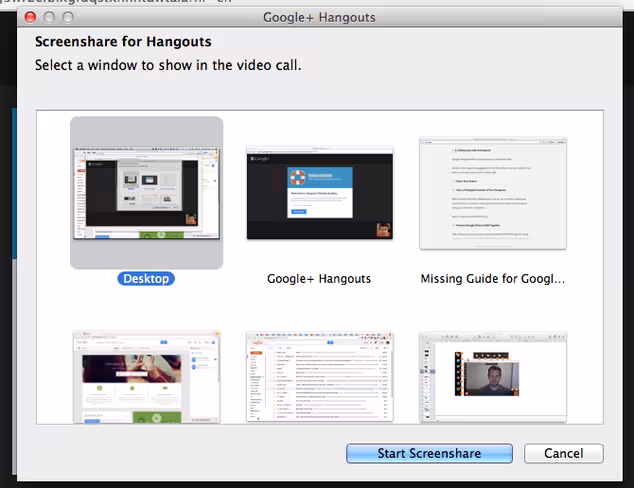Dismiss the dialog with Cancel
The height and width of the screenshot is (488, 634).
(x=564, y=453)
